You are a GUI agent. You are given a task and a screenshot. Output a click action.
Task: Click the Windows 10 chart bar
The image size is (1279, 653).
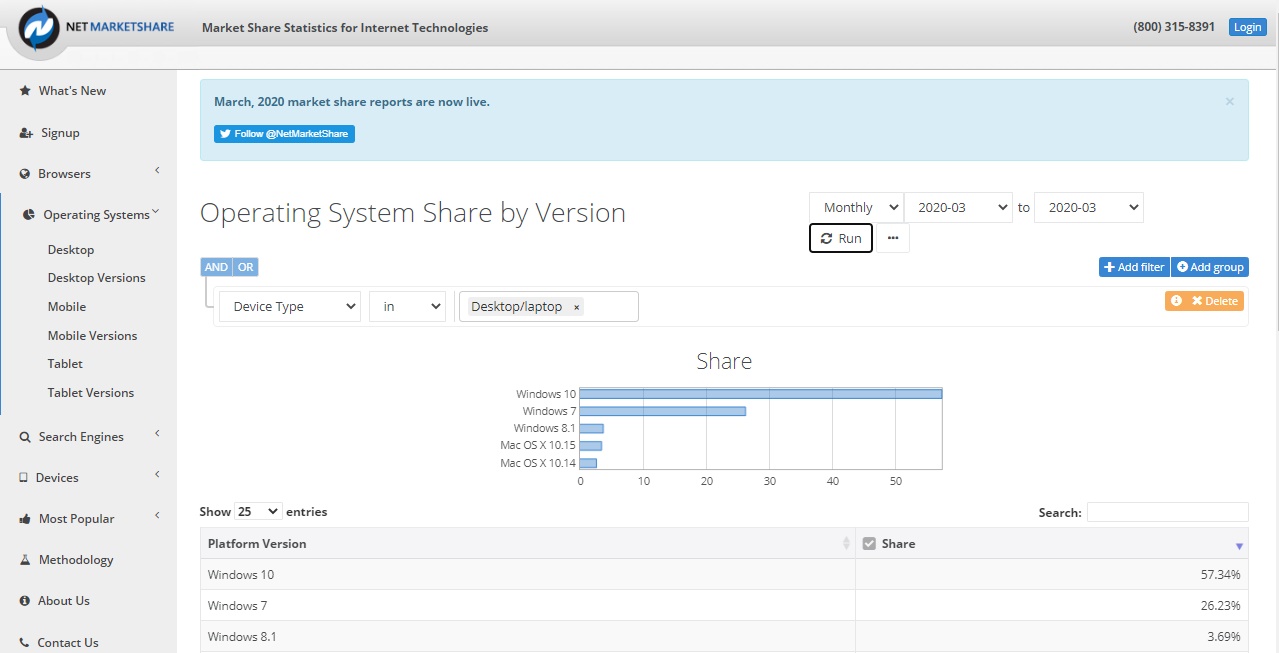coord(761,394)
